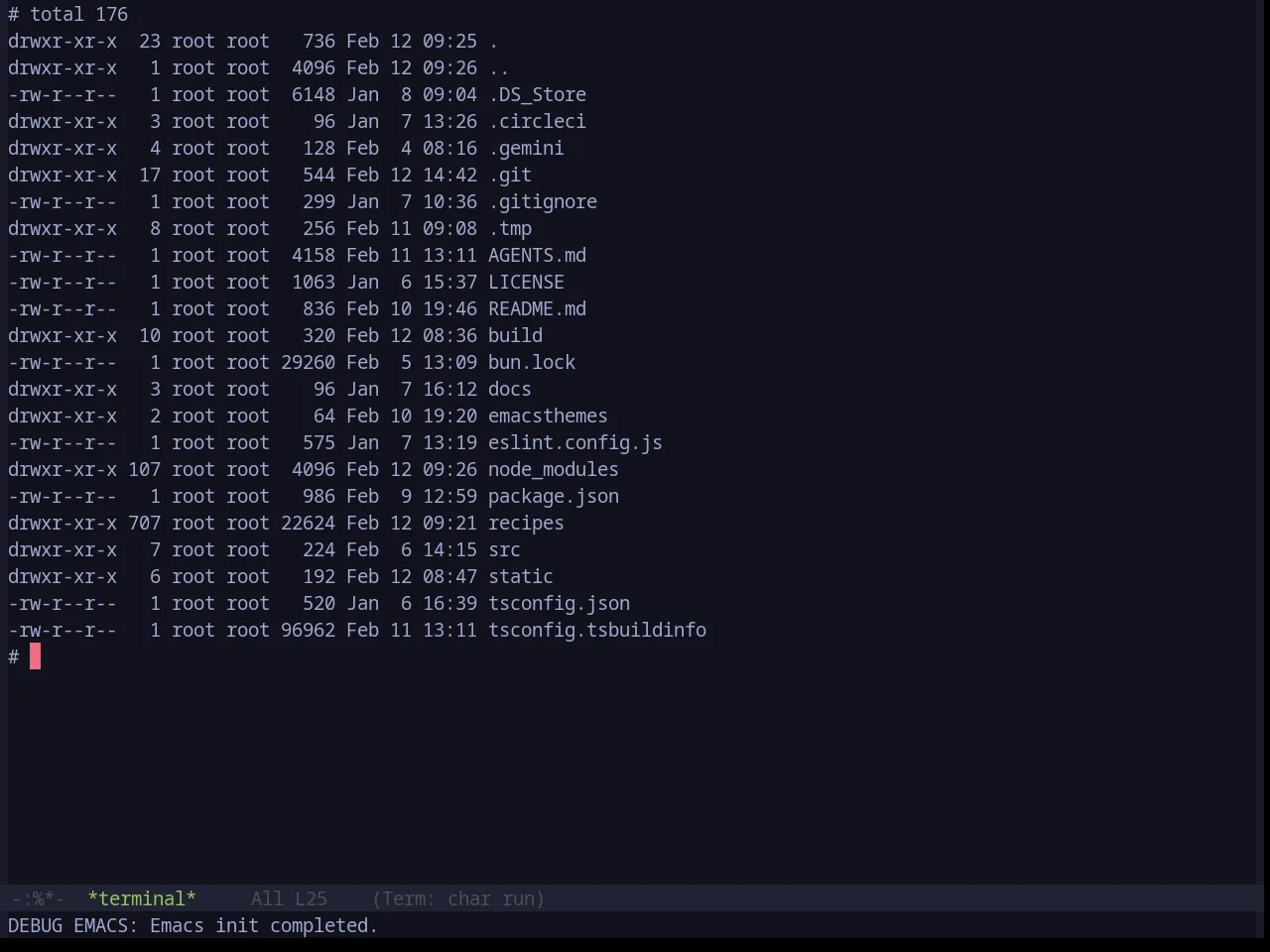Viewport: 1270px width, 952px height.
Task: Click the build directory name
Action: 515,335
